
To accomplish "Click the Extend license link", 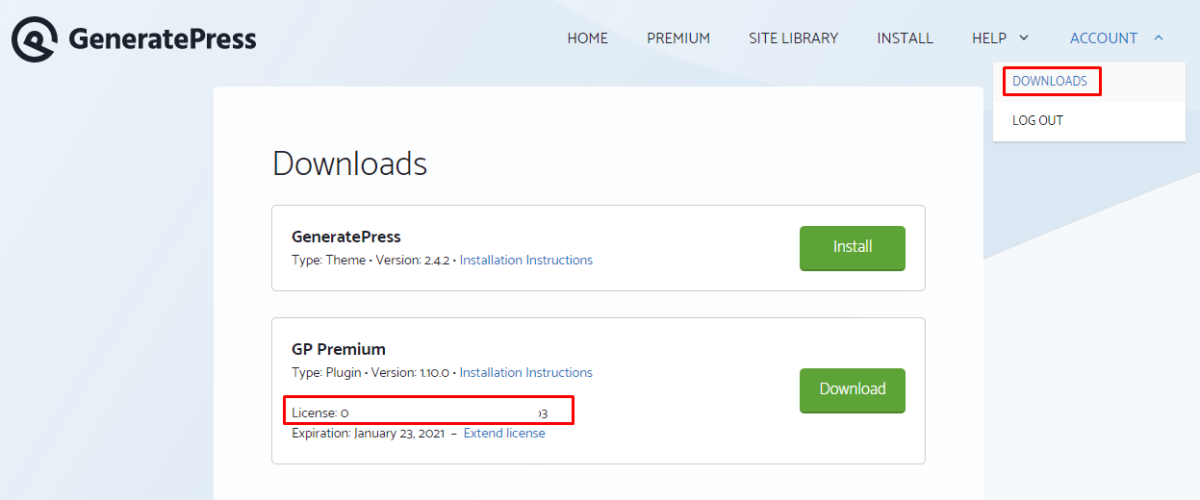I will (x=504, y=433).
